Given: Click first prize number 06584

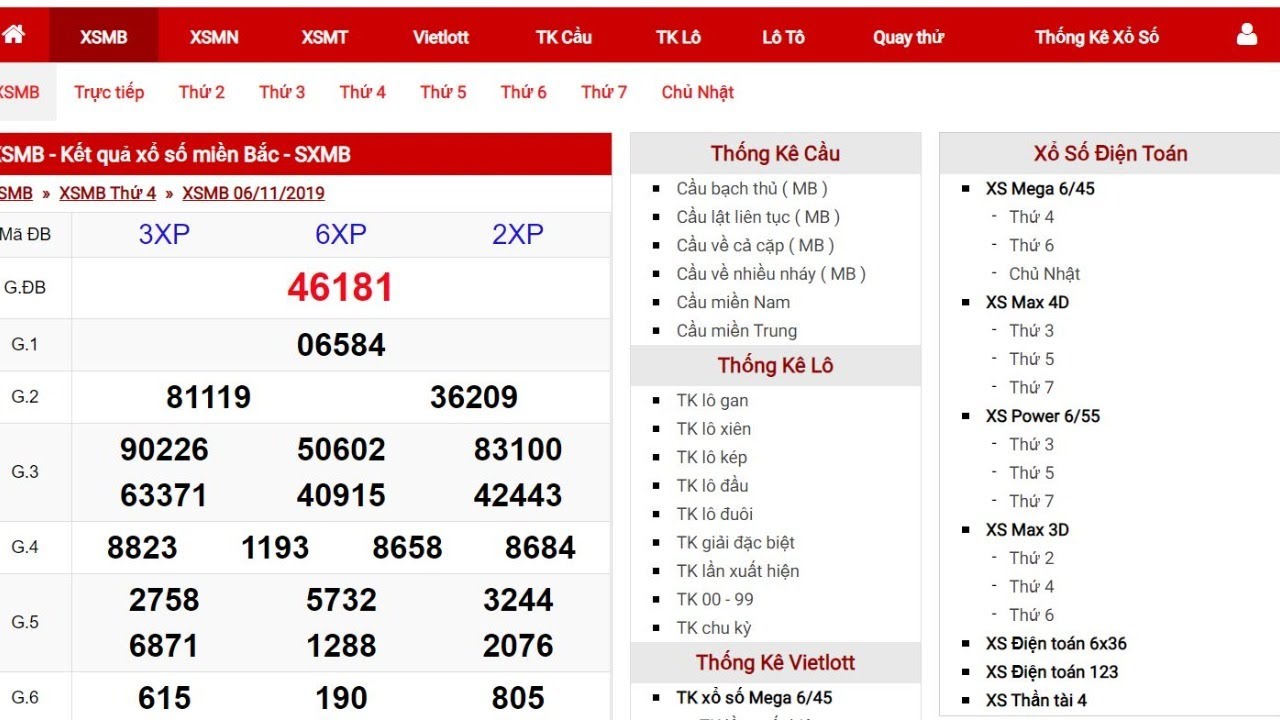Looking at the screenshot, I should [341, 345].
